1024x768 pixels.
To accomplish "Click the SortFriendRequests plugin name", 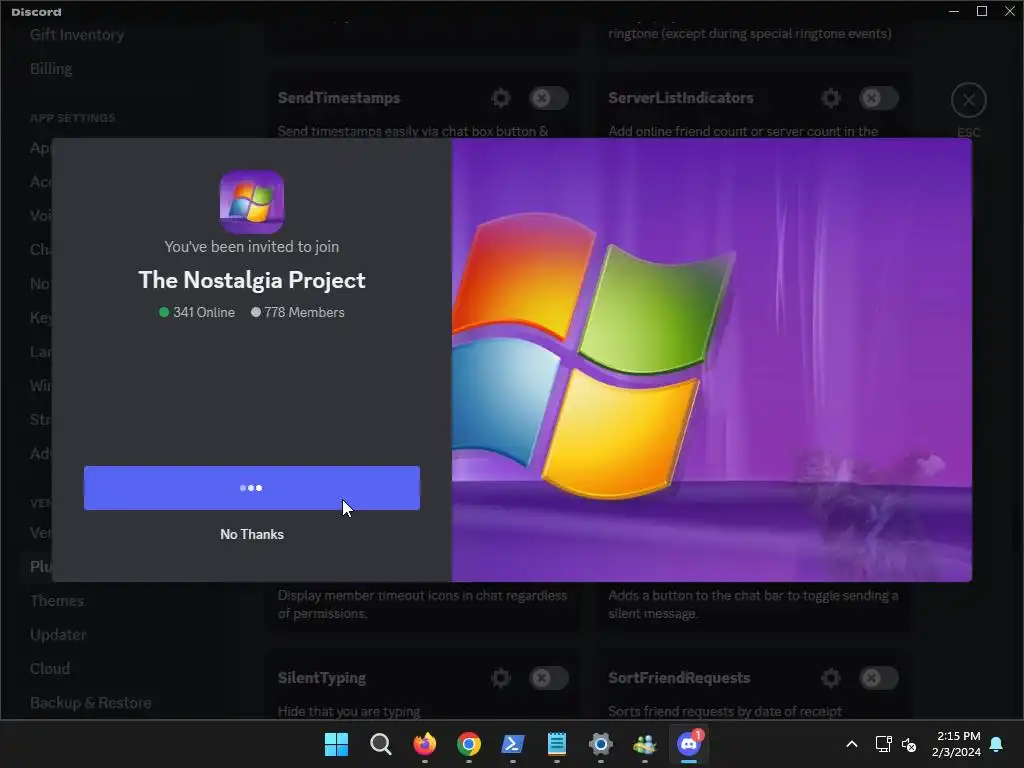I will (x=679, y=678).
